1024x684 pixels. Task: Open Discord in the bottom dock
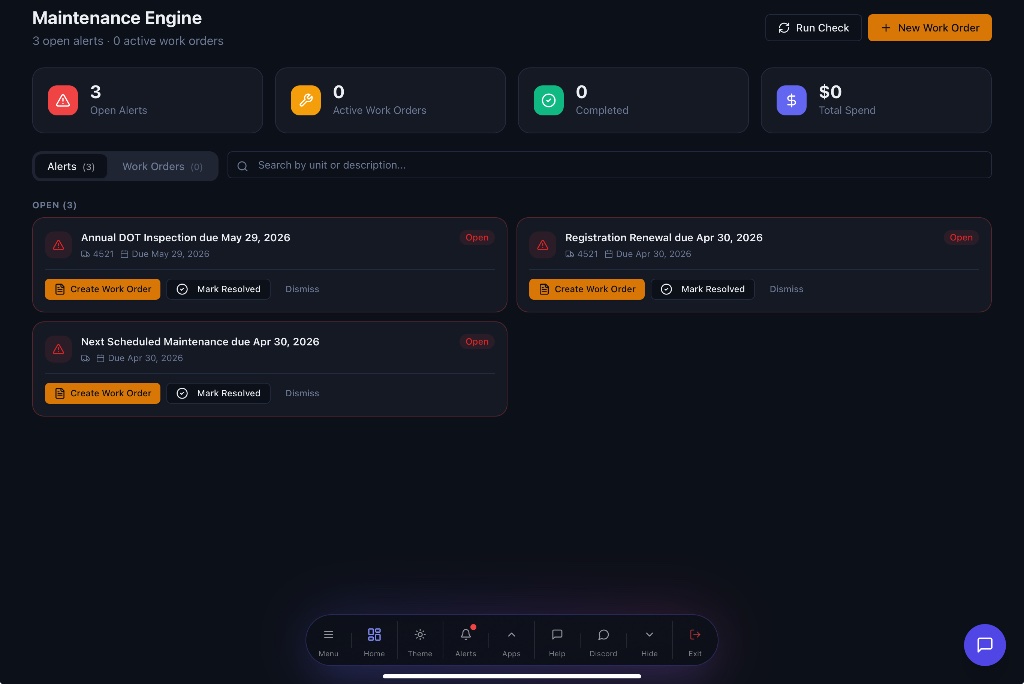pos(603,641)
